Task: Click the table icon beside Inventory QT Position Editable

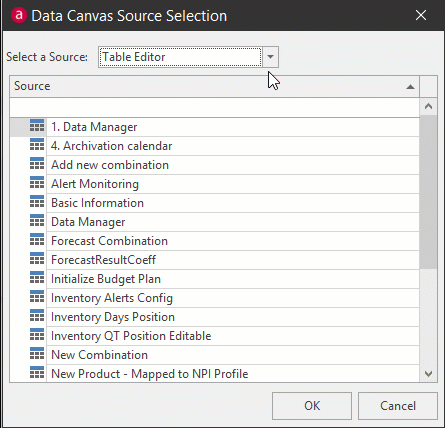Action: (x=37, y=335)
